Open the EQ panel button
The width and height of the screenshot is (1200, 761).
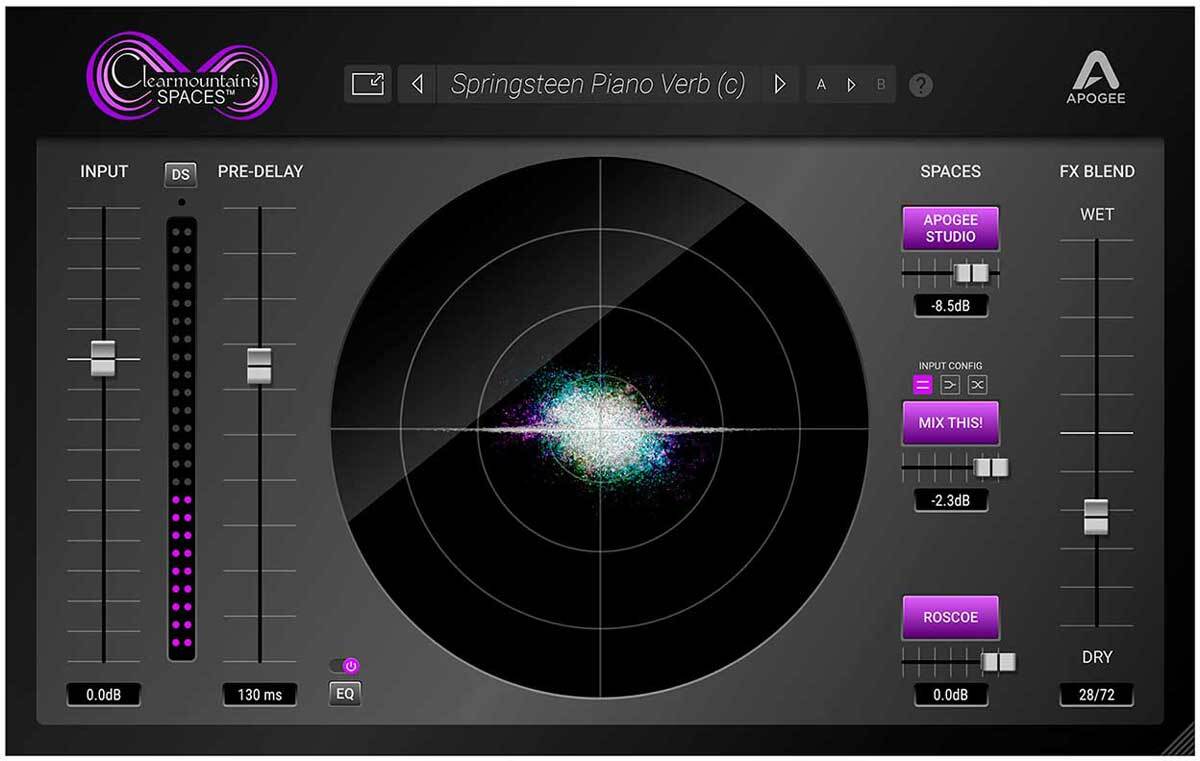point(345,693)
